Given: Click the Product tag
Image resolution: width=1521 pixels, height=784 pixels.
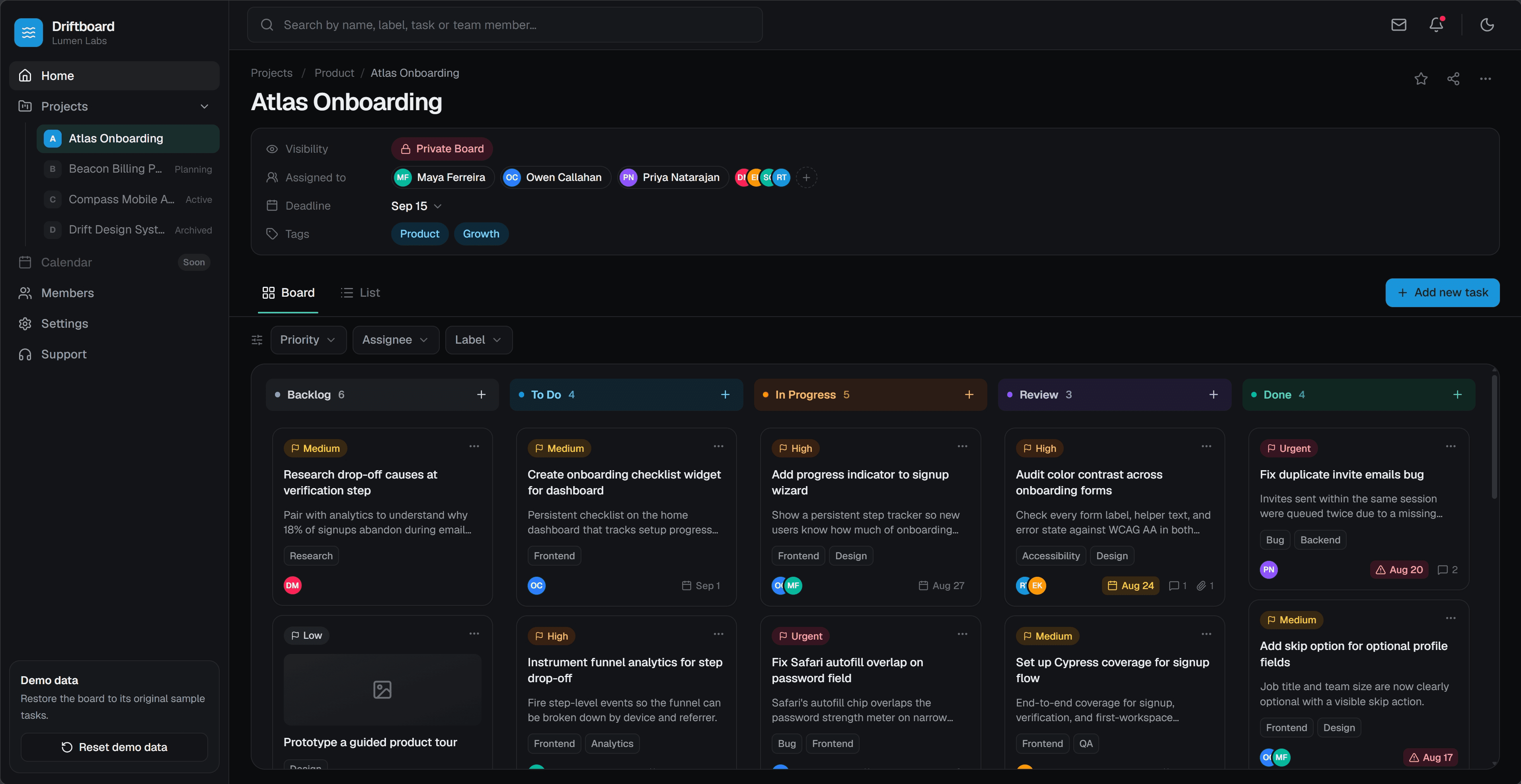Looking at the screenshot, I should (419, 234).
